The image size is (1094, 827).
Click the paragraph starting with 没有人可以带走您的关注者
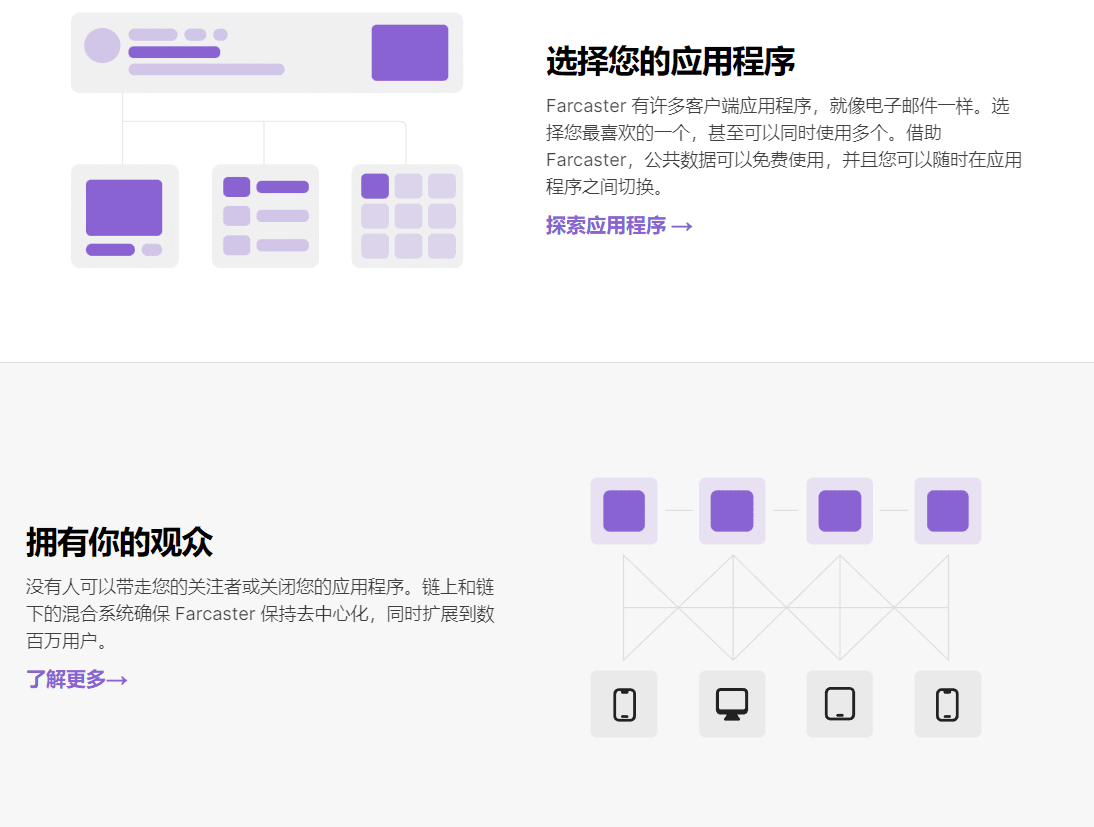pos(260,613)
